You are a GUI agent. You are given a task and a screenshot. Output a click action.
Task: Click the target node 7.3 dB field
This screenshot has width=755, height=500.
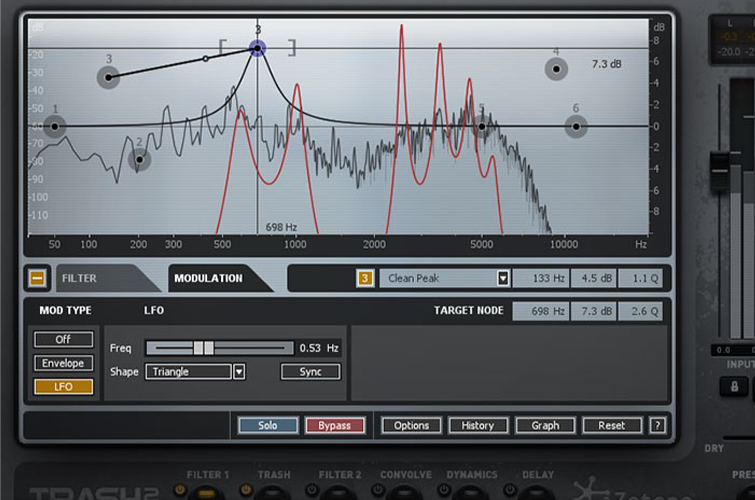point(594,311)
